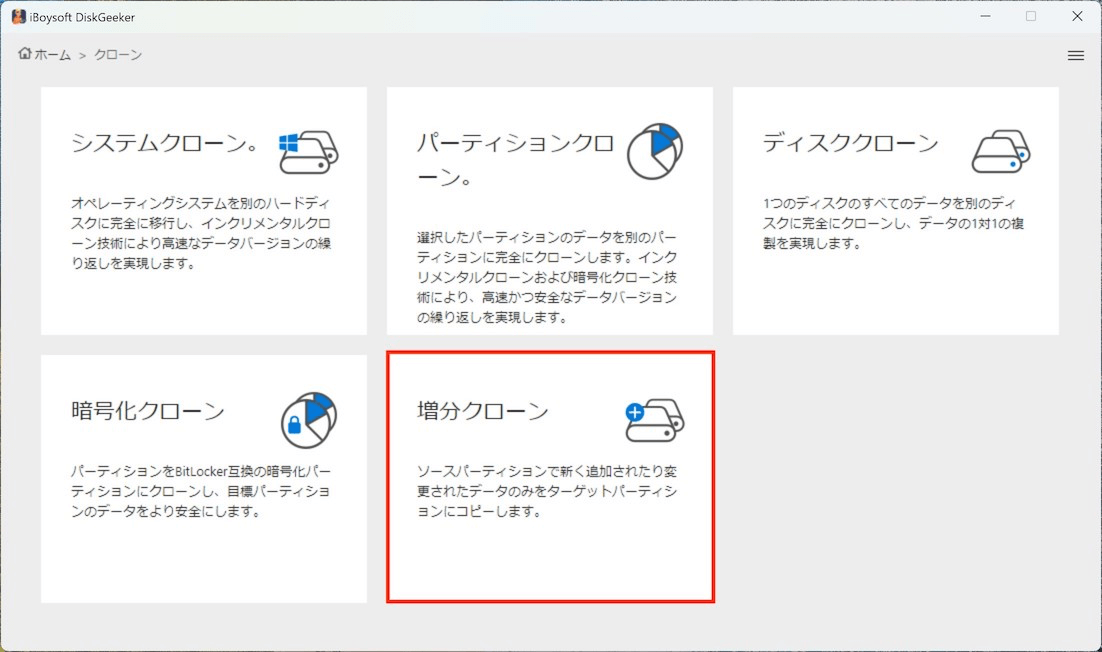Click the System Clone Windows drive icon

click(x=309, y=152)
